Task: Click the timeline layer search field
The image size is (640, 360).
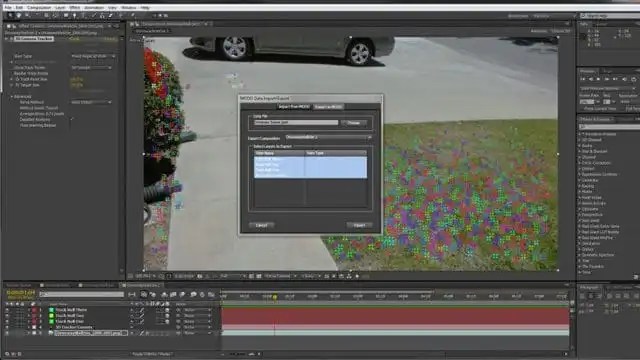Action: [82, 294]
